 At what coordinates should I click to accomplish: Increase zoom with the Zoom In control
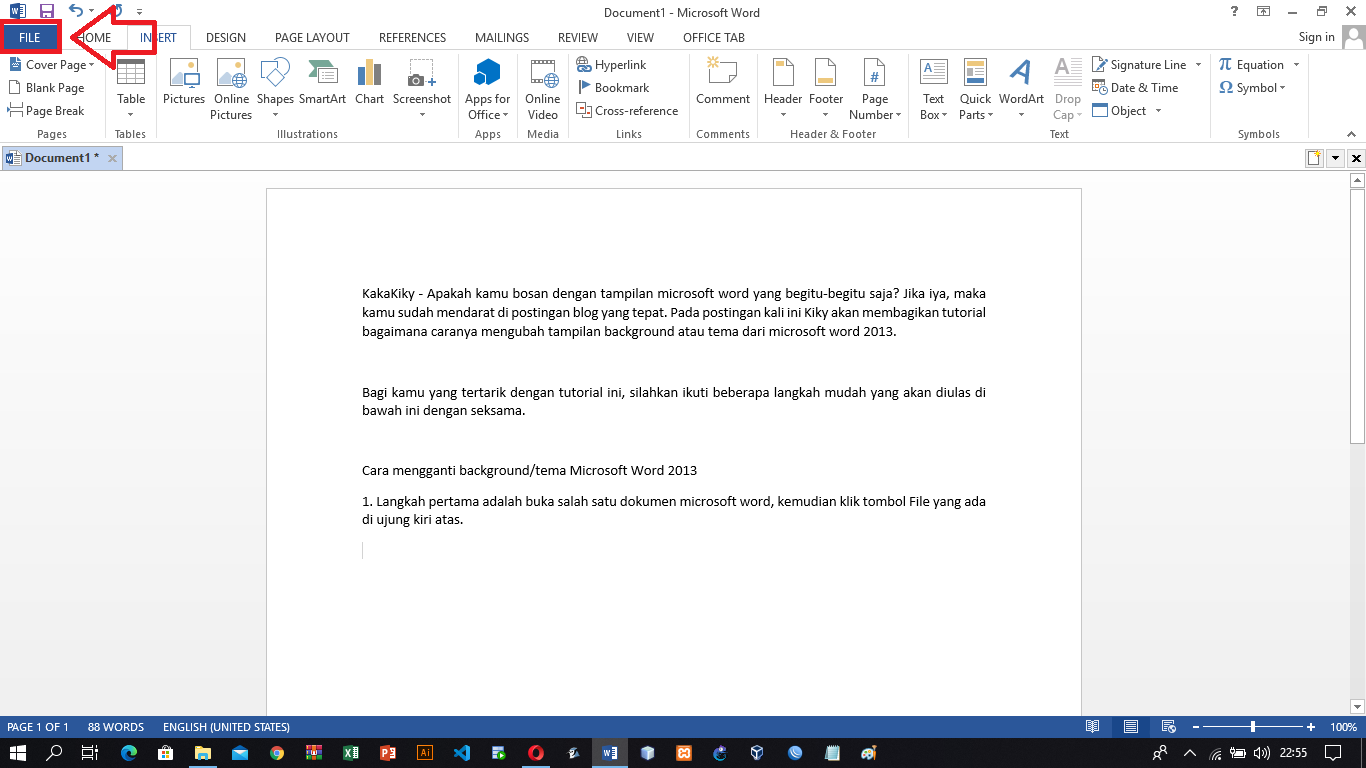pos(1310,727)
